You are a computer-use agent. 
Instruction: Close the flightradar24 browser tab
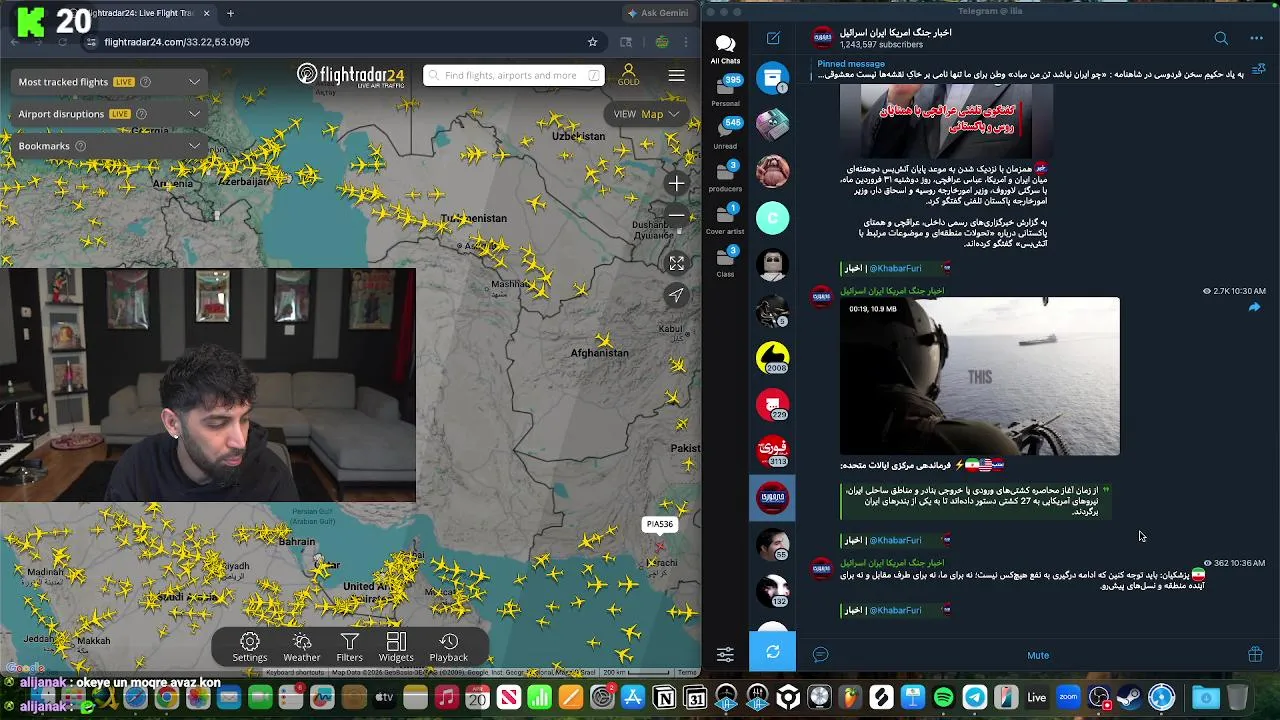pos(206,13)
